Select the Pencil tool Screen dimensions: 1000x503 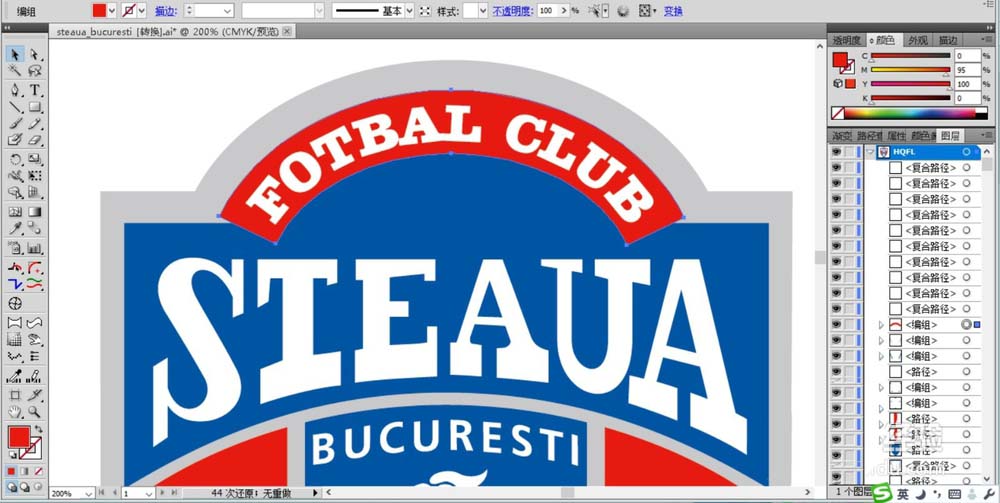(x=35, y=123)
